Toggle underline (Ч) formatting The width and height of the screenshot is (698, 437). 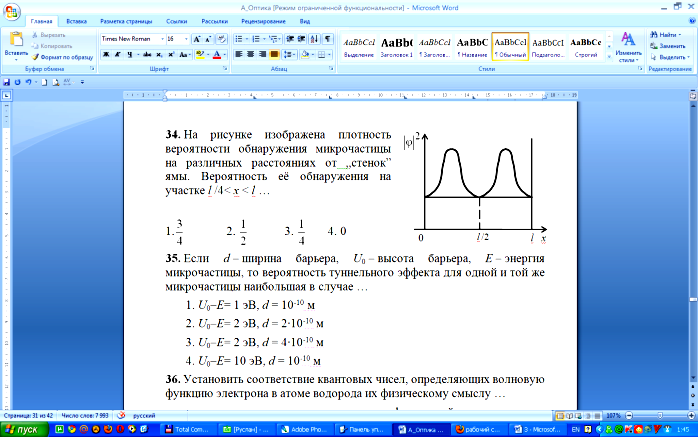[x=131, y=54]
